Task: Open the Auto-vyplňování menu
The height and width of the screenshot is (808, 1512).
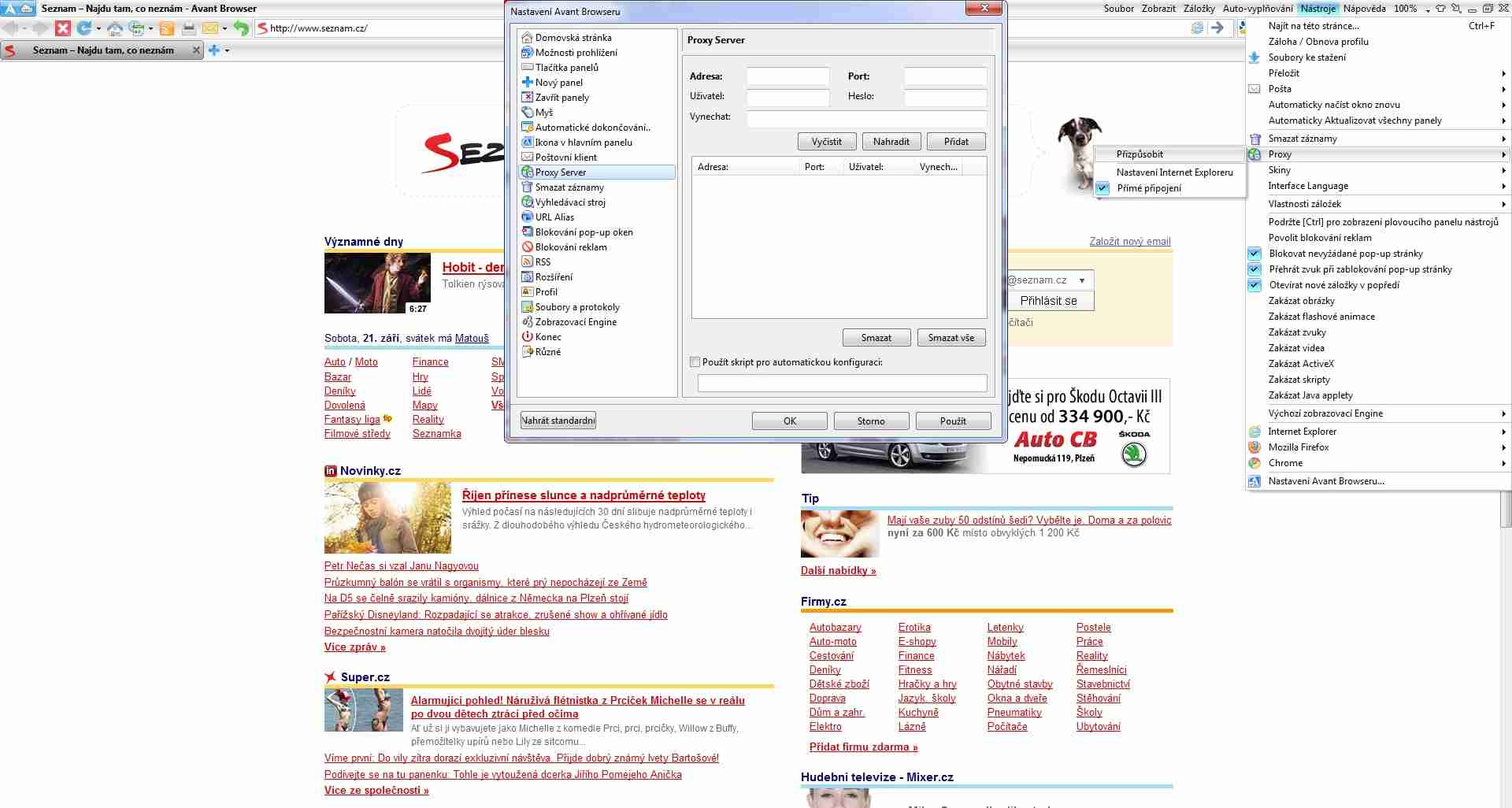Action: pos(1258,9)
